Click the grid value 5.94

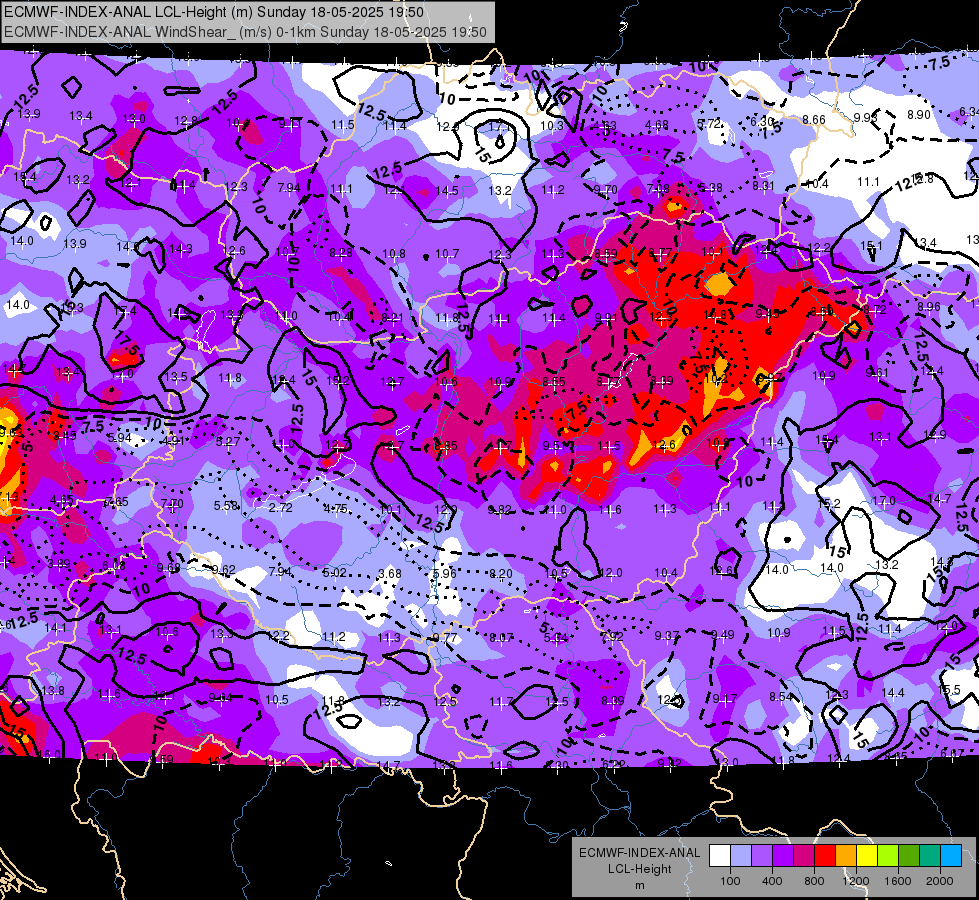pyautogui.click(x=119, y=437)
